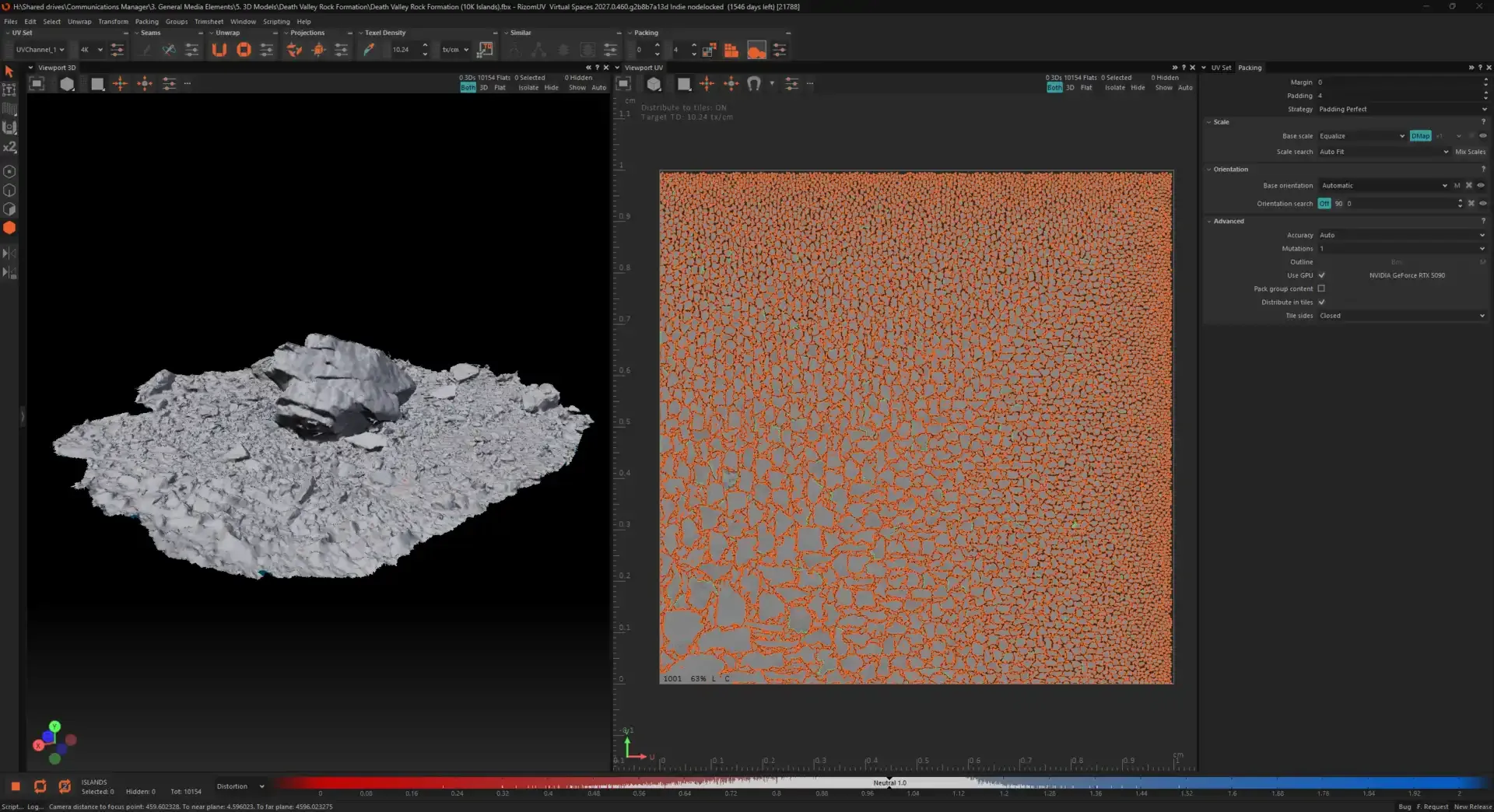Click the Optimize icon next to Unwrap
The height and width of the screenshot is (812, 1494).
(244, 50)
